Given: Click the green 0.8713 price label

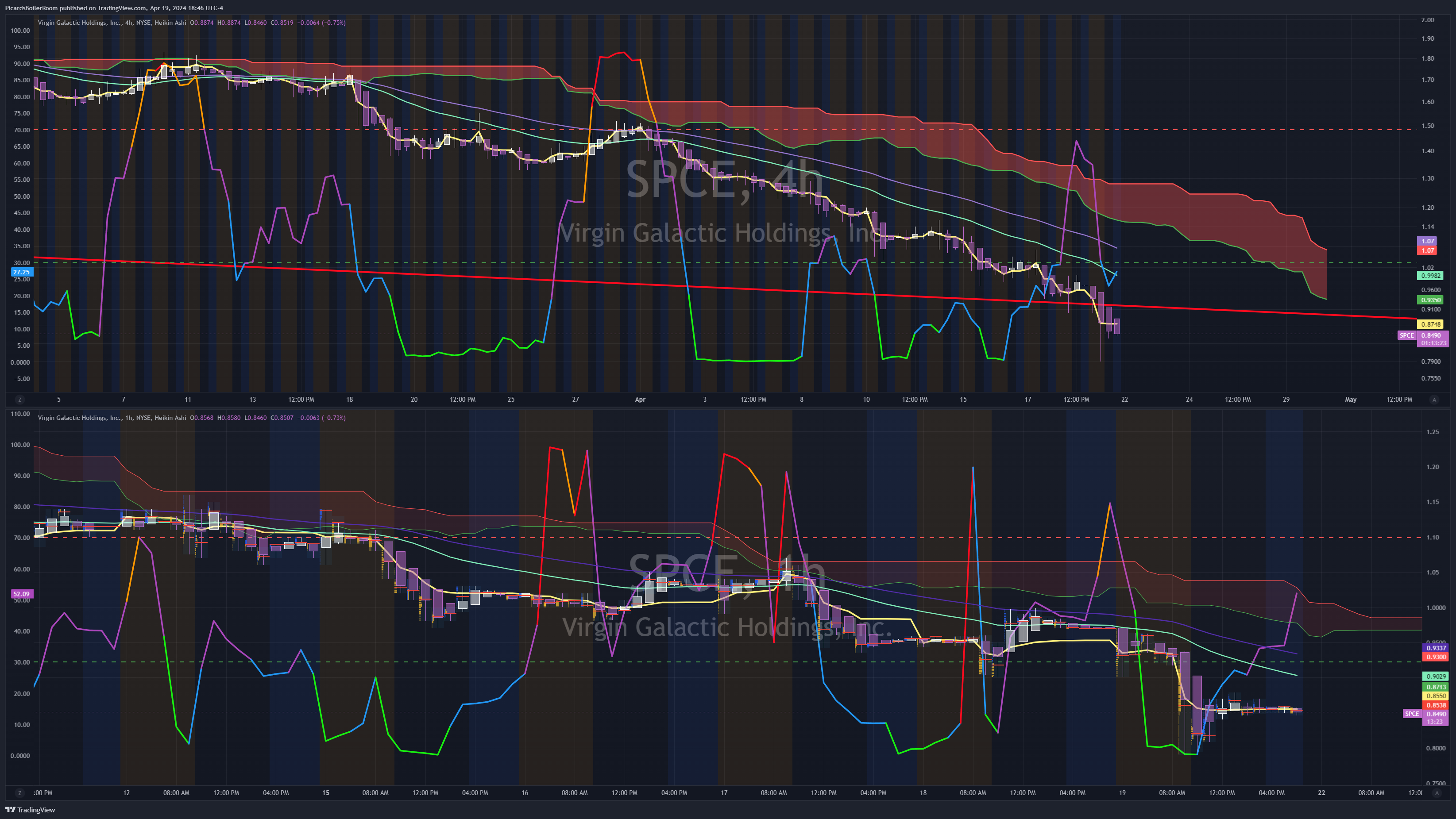Looking at the screenshot, I should [x=1436, y=688].
